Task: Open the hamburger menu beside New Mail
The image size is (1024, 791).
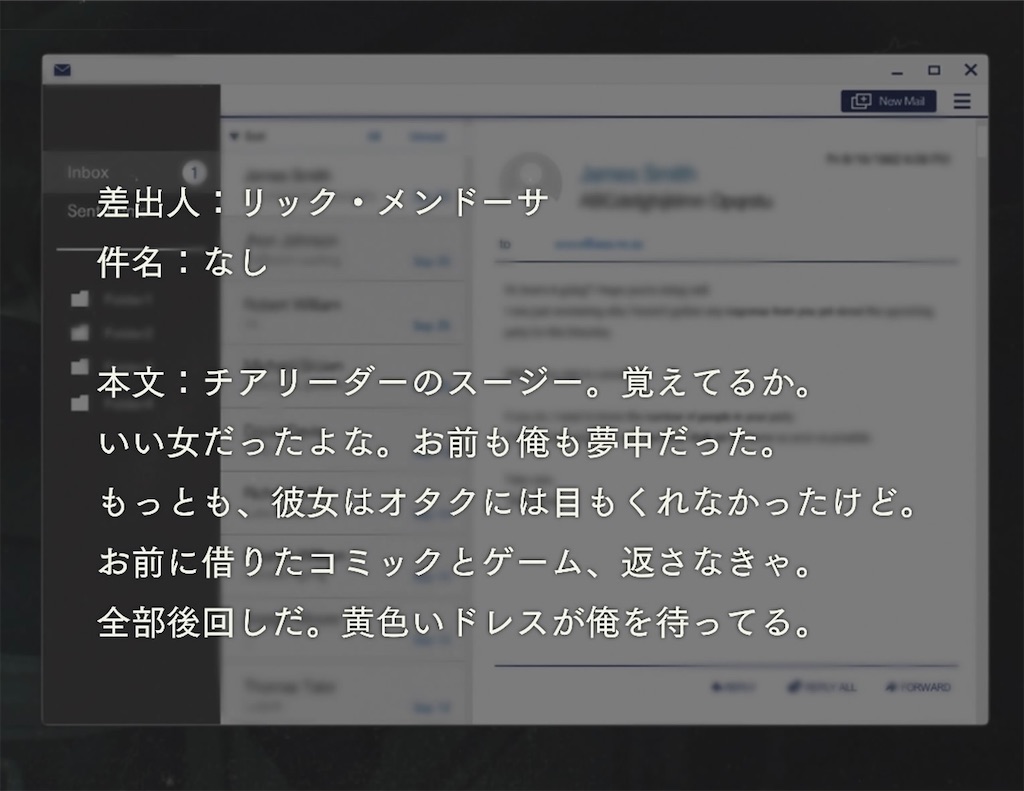Action: click(x=962, y=101)
